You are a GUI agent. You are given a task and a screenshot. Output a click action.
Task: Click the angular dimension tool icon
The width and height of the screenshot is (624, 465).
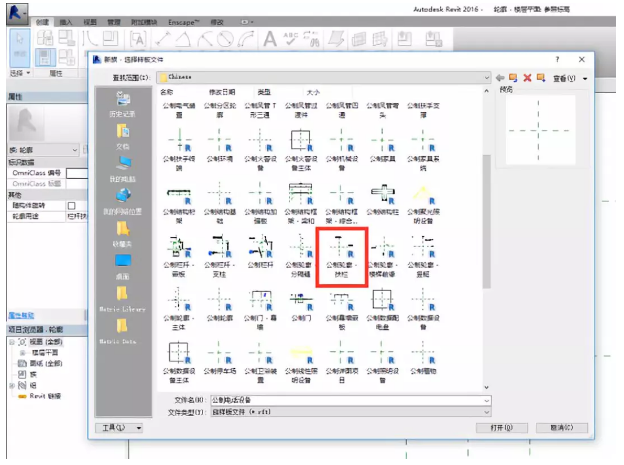(183, 39)
